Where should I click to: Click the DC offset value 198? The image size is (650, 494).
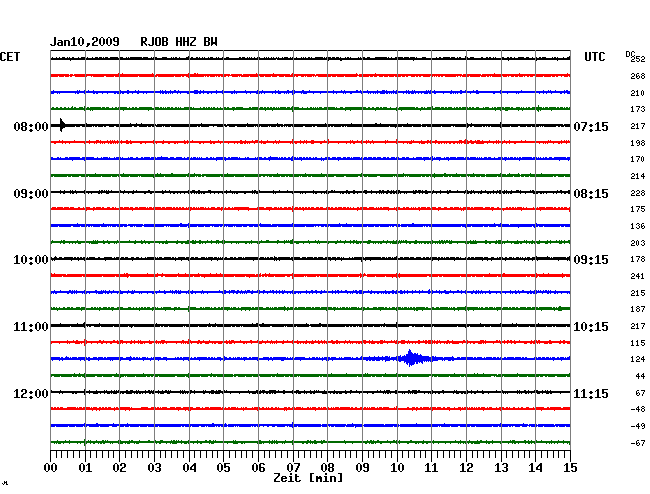(638, 143)
